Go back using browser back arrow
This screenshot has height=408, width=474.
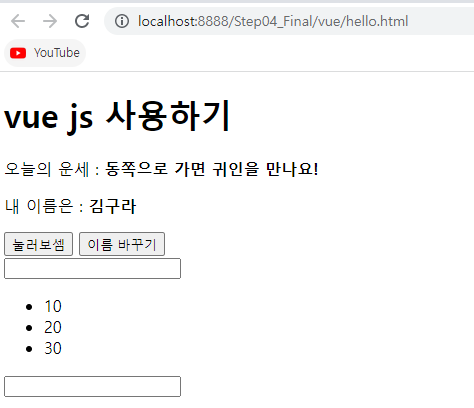(18, 21)
